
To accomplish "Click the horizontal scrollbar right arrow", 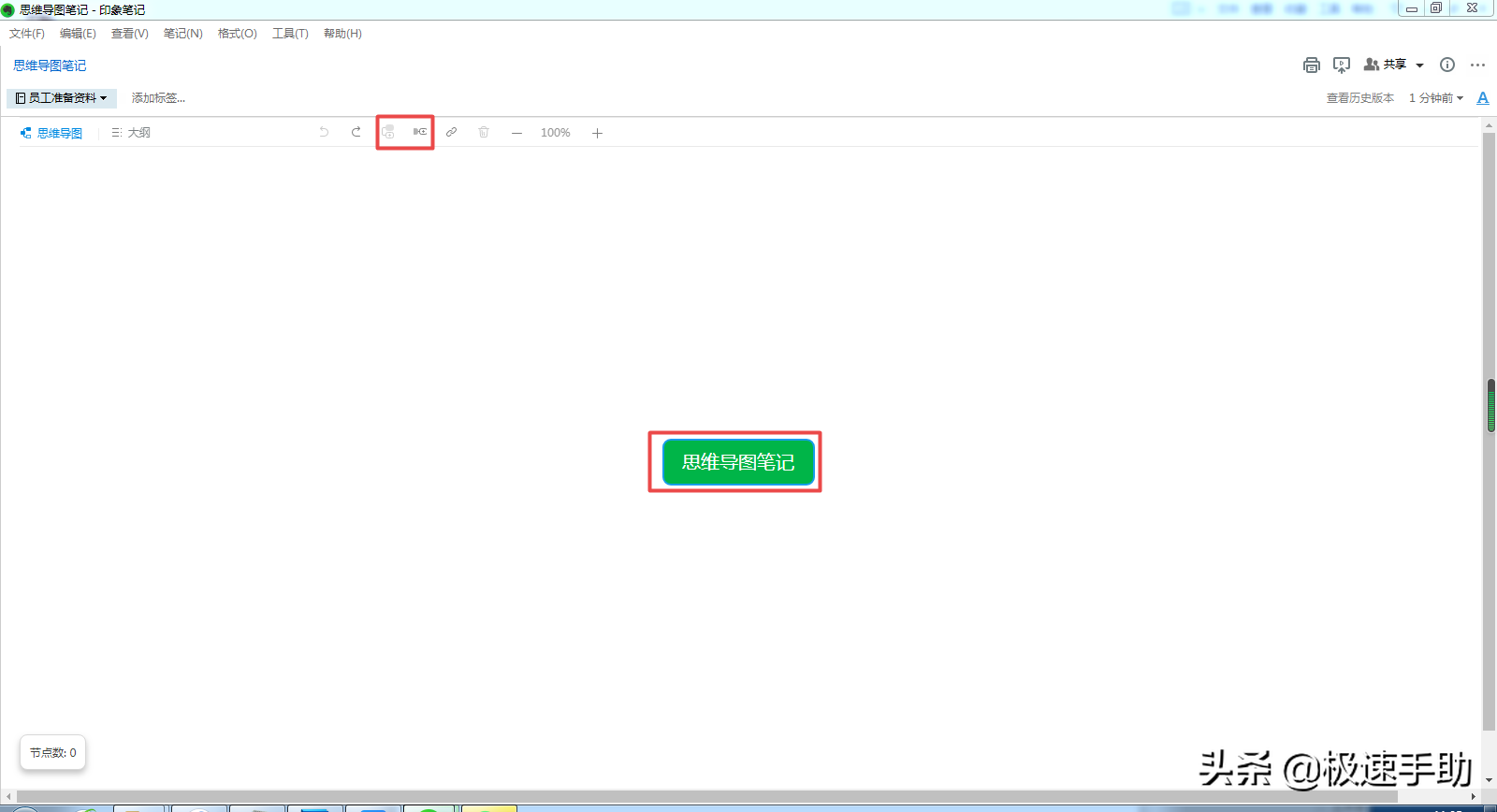I will pos(1474,797).
